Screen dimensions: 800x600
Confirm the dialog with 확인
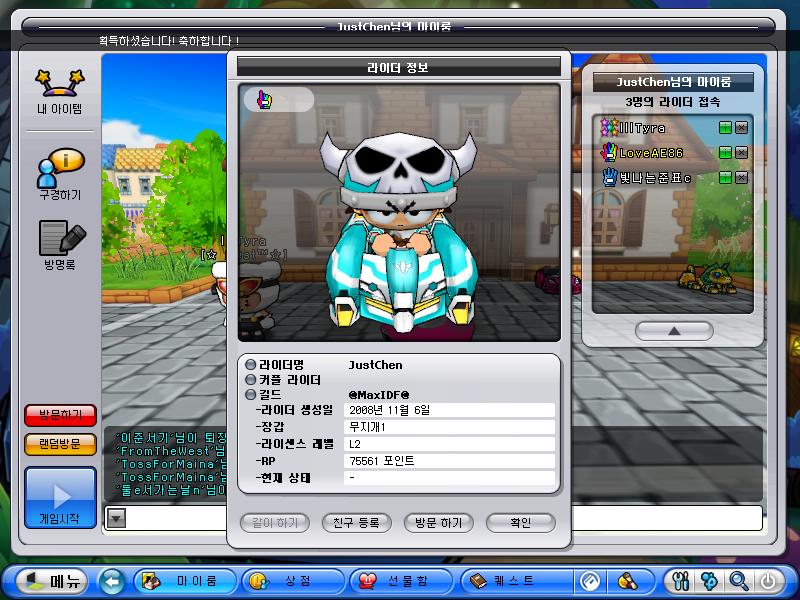tap(521, 523)
